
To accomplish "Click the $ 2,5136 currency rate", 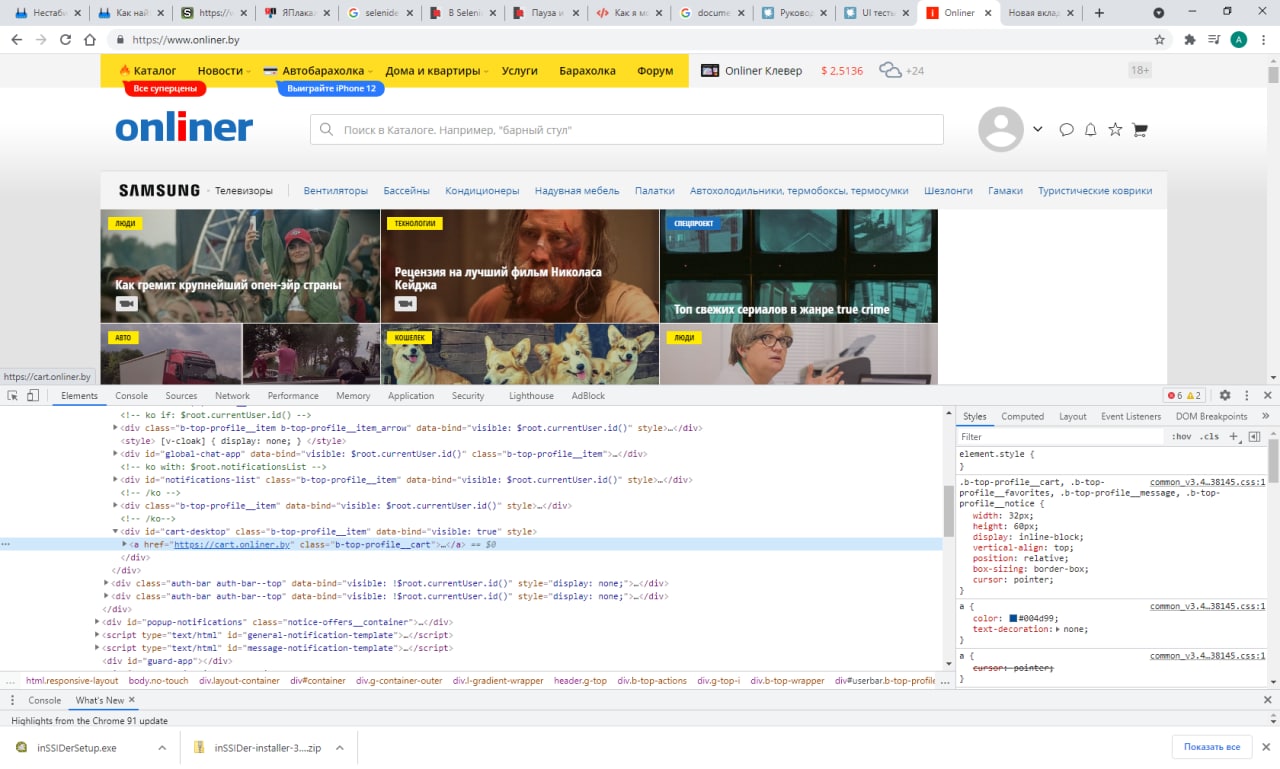I will [842, 71].
